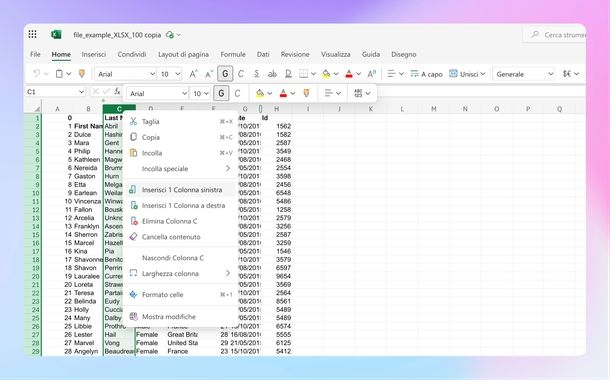Open the Dati tab

[263, 54]
